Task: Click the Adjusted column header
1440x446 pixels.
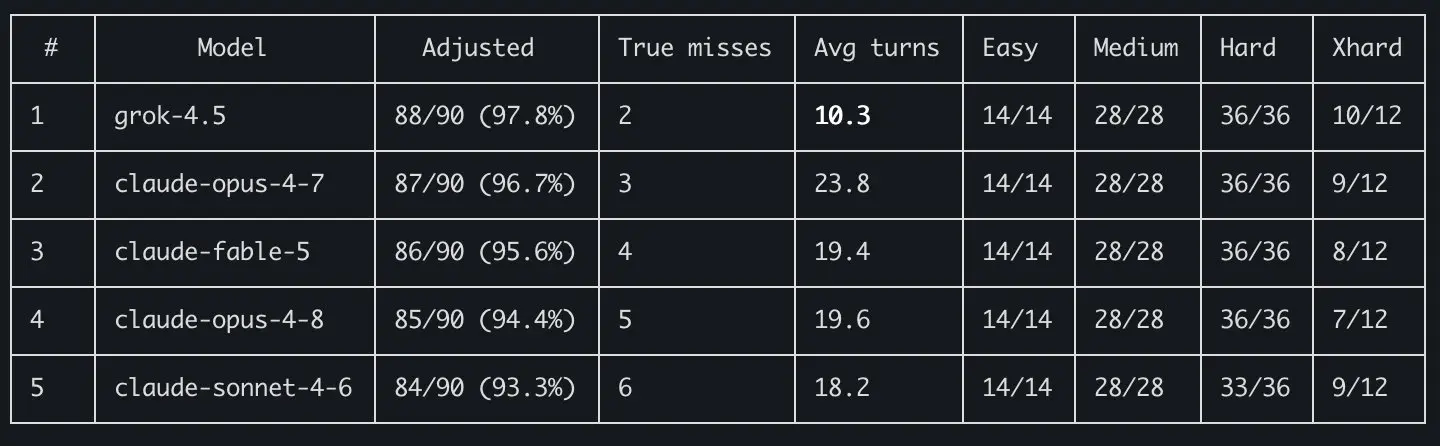Action: pyautogui.click(x=478, y=47)
